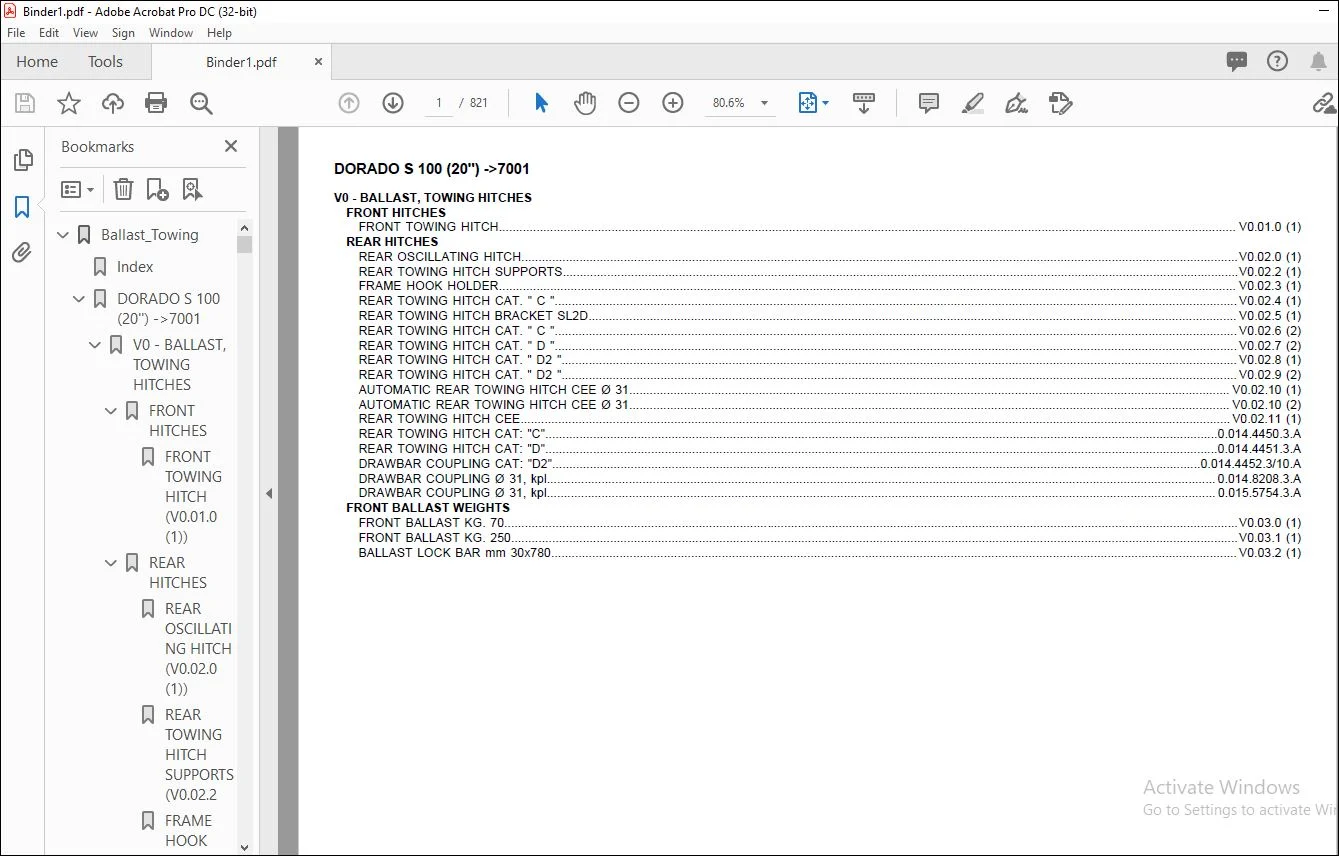Select the FRAME HOOK bookmark
Image resolution: width=1339 pixels, height=856 pixels.
188,831
